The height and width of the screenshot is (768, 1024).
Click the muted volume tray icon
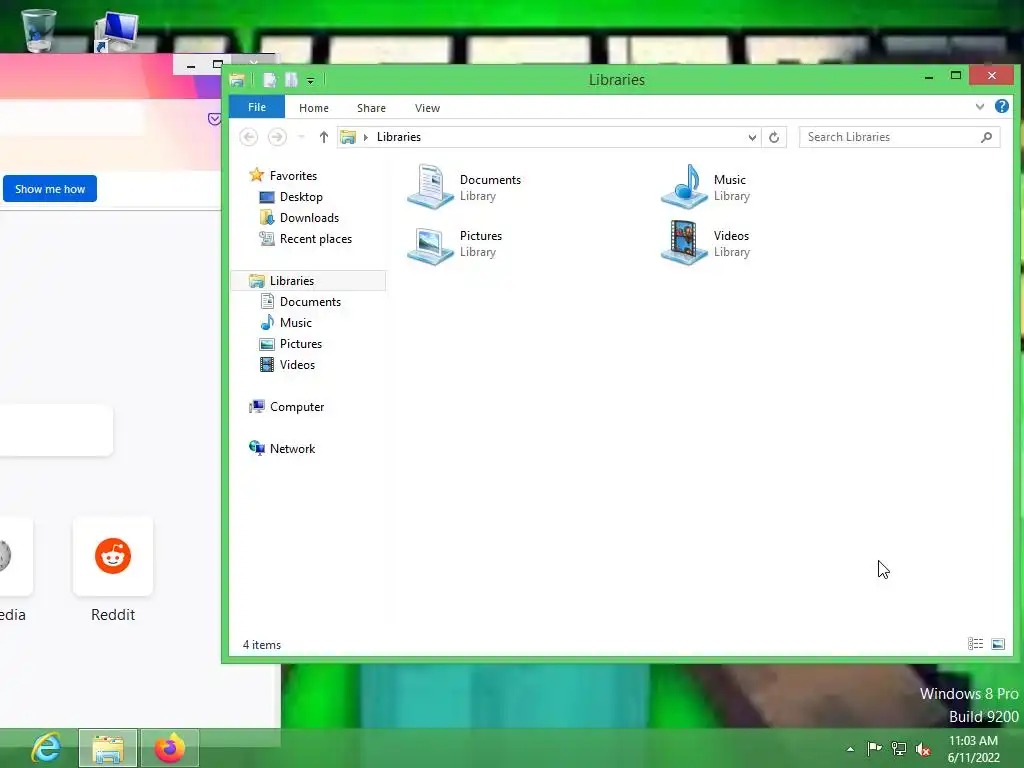(923, 749)
